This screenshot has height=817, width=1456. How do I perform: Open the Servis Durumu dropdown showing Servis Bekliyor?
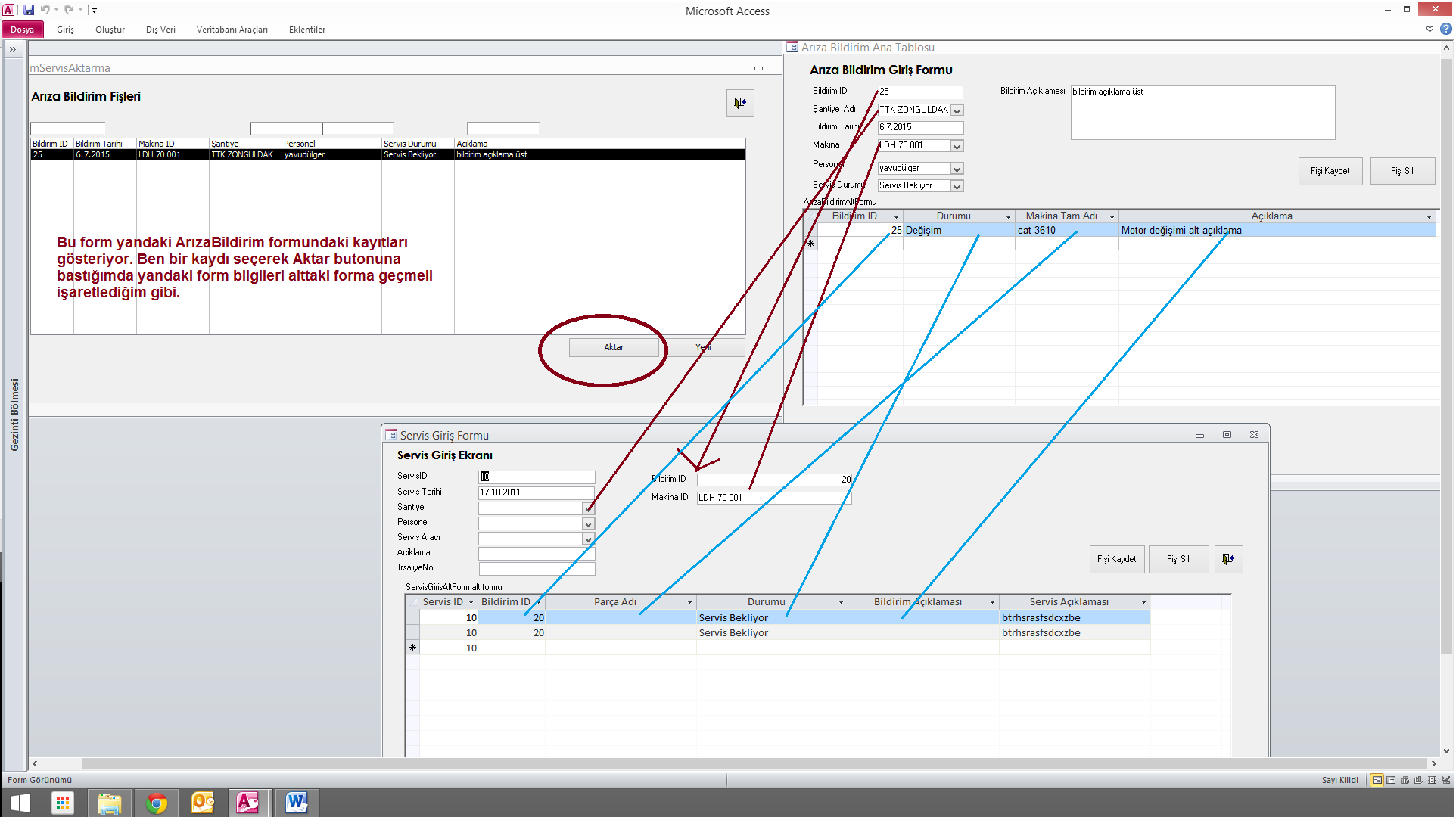tap(957, 186)
